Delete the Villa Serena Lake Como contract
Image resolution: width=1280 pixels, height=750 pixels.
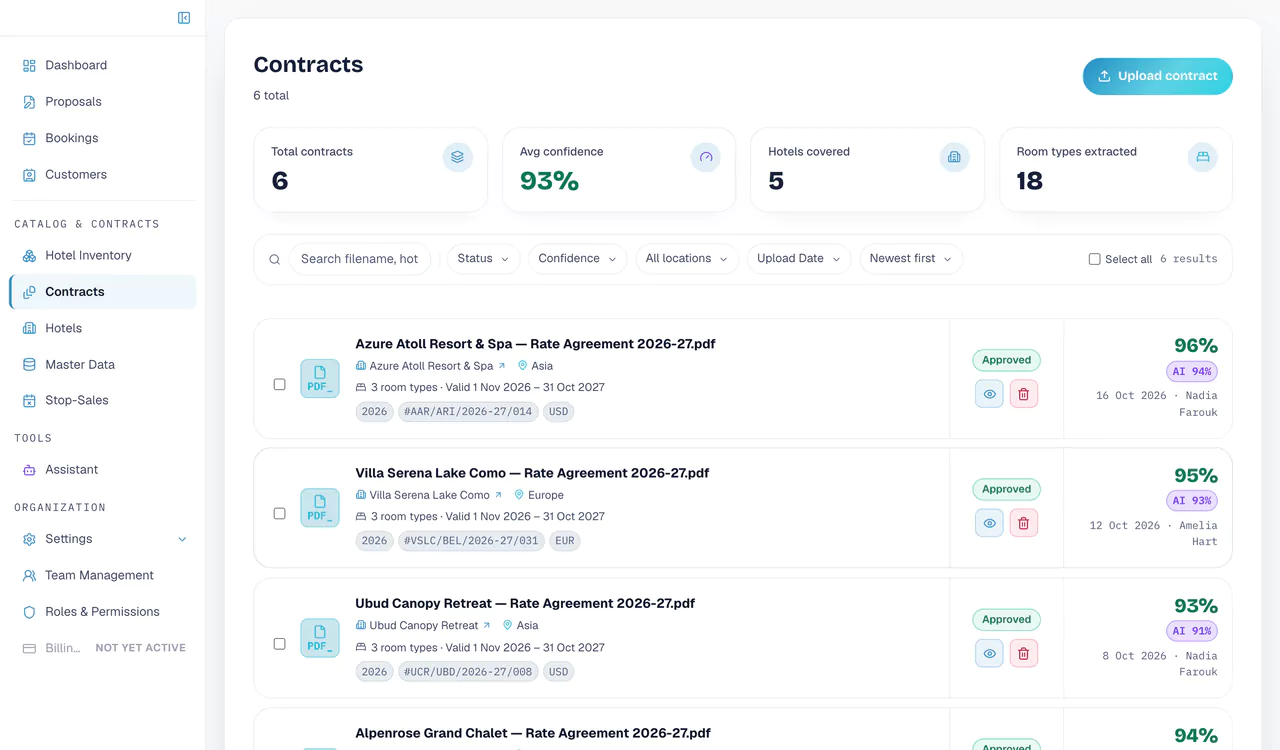click(x=1023, y=523)
